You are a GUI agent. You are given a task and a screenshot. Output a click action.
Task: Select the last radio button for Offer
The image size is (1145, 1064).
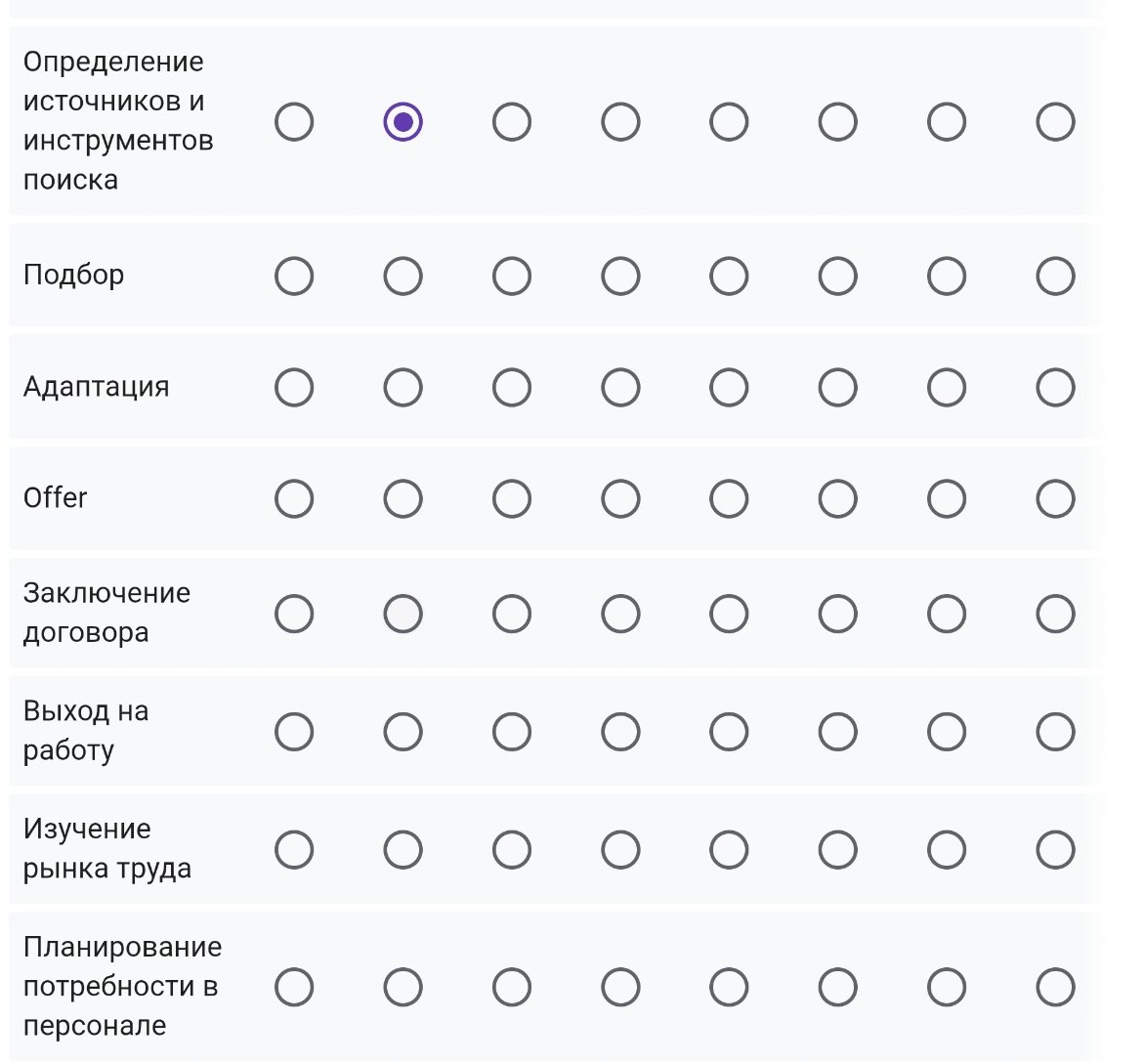(1054, 497)
